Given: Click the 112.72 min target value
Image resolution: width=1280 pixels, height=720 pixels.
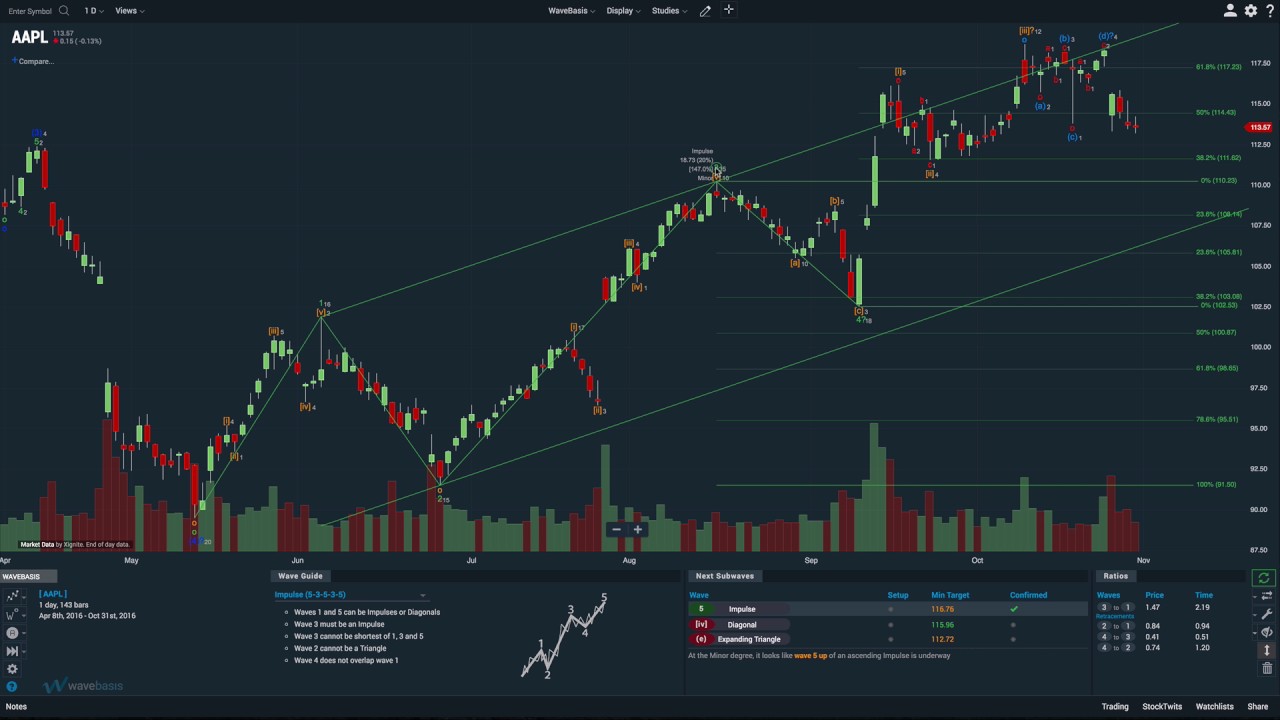Looking at the screenshot, I should (942, 639).
